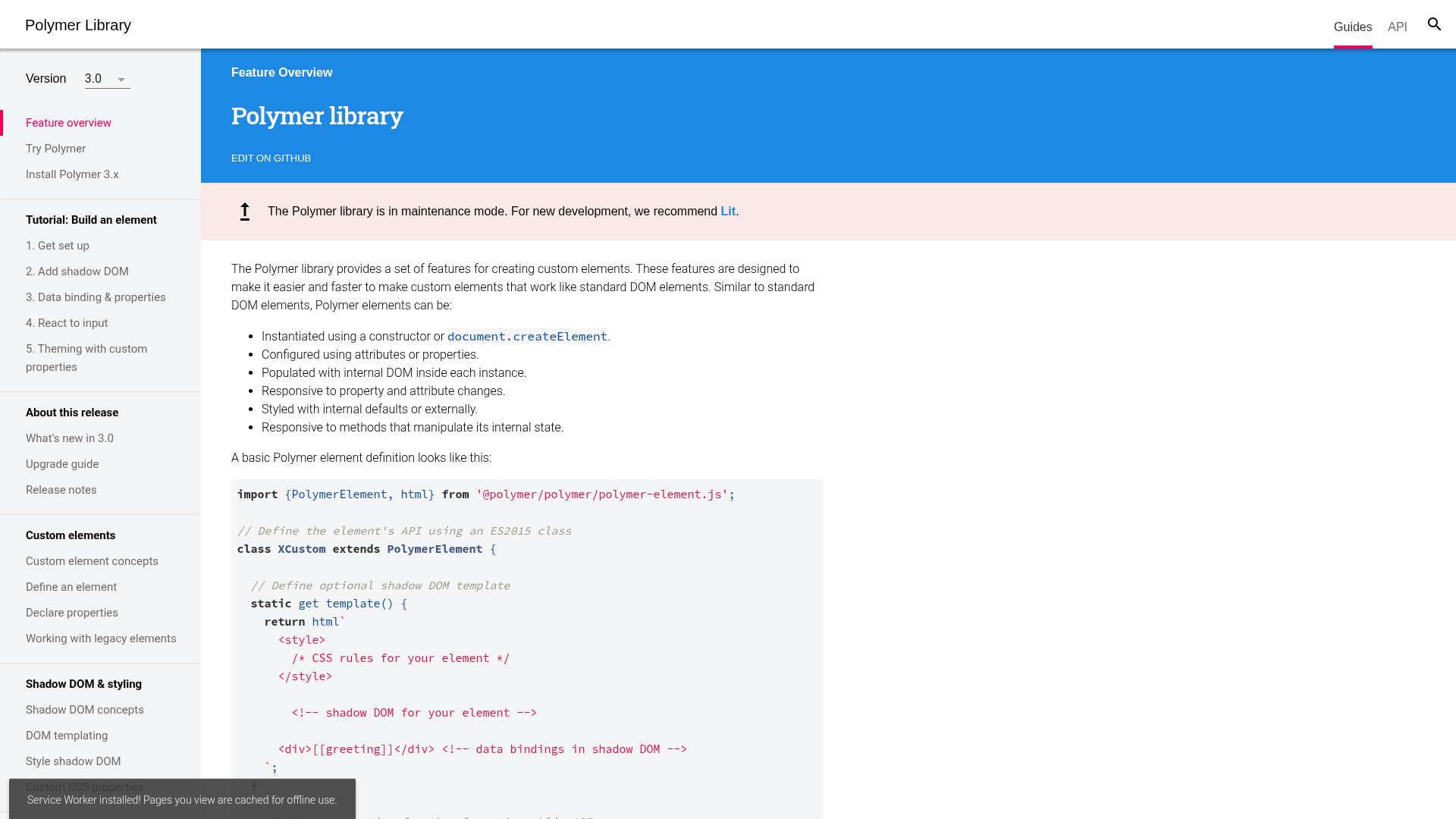Click the Polymer Library home title
This screenshot has width=1456, height=819.
(x=78, y=25)
